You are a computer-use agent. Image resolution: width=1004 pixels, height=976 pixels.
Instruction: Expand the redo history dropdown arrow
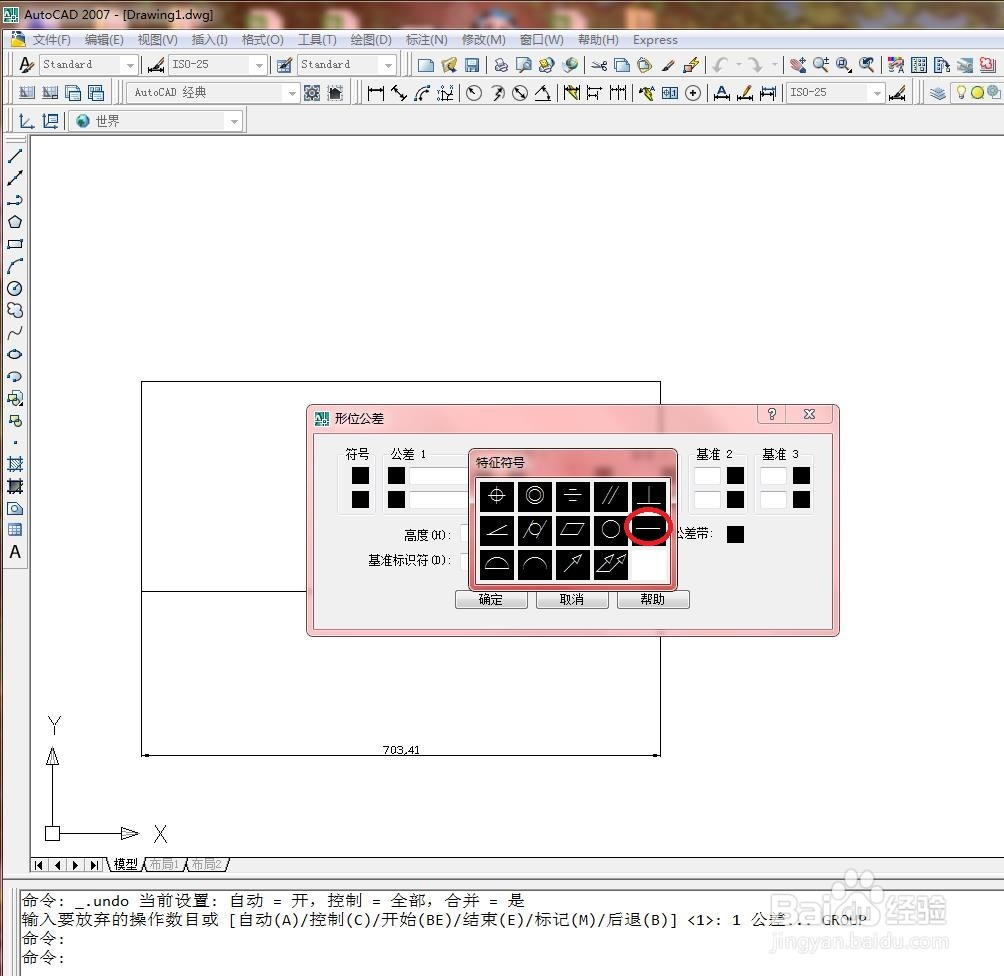pyautogui.click(x=774, y=65)
